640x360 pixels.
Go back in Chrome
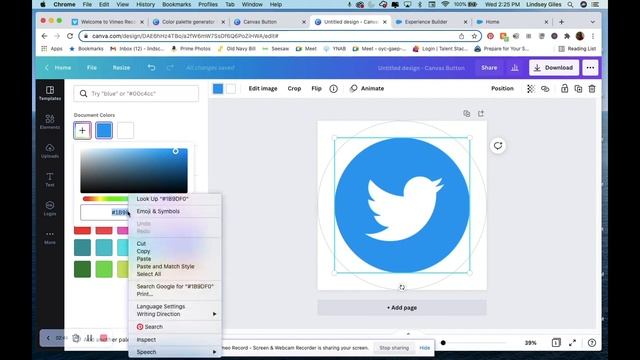44,36
